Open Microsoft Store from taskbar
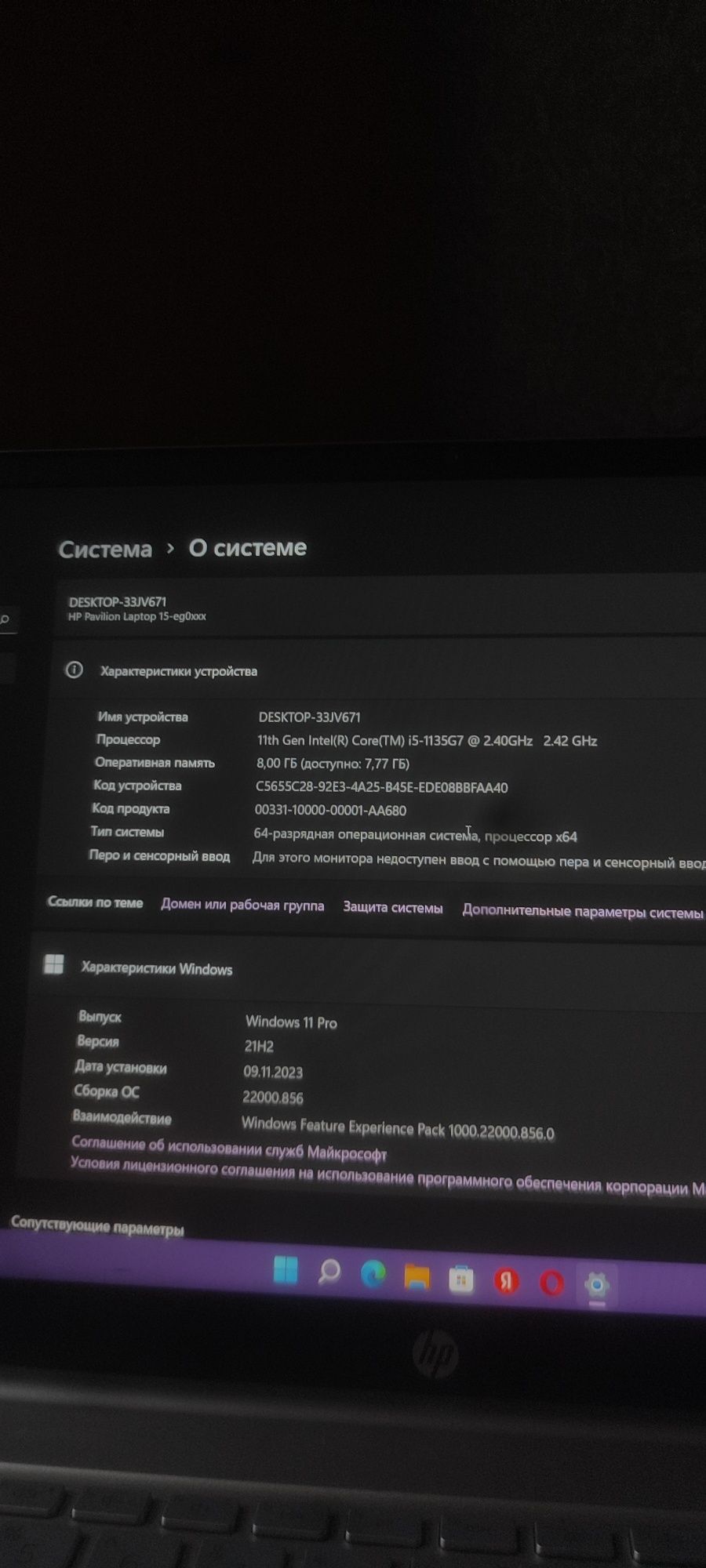Image resolution: width=706 pixels, height=1568 pixels. tap(461, 1280)
